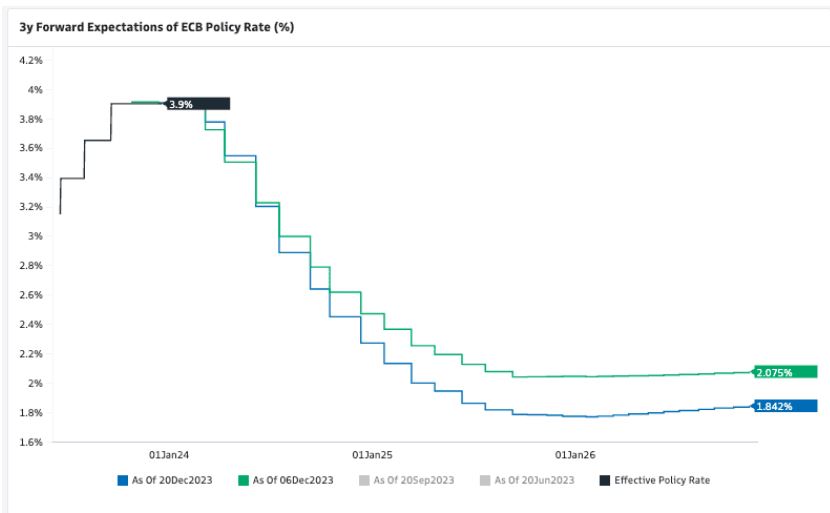Click the green As Of 06Dec2023 legend swatch
Screen dimensions: 830x513
pyautogui.click(x=241, y=480)
